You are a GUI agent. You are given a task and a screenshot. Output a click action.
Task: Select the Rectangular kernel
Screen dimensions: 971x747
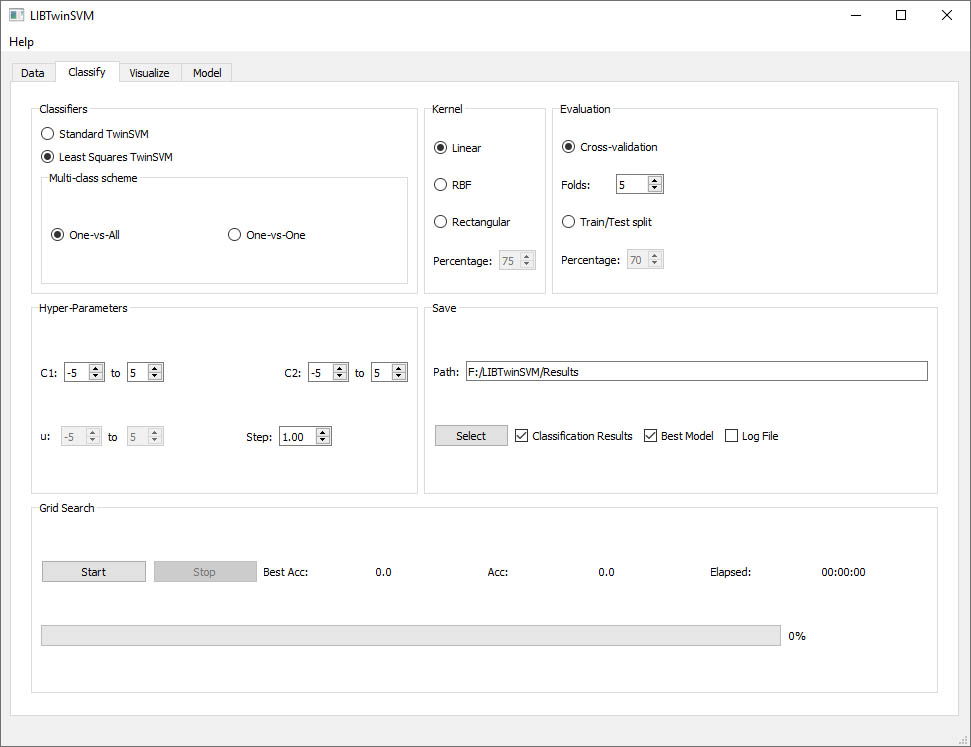click(x=472, y=222)
